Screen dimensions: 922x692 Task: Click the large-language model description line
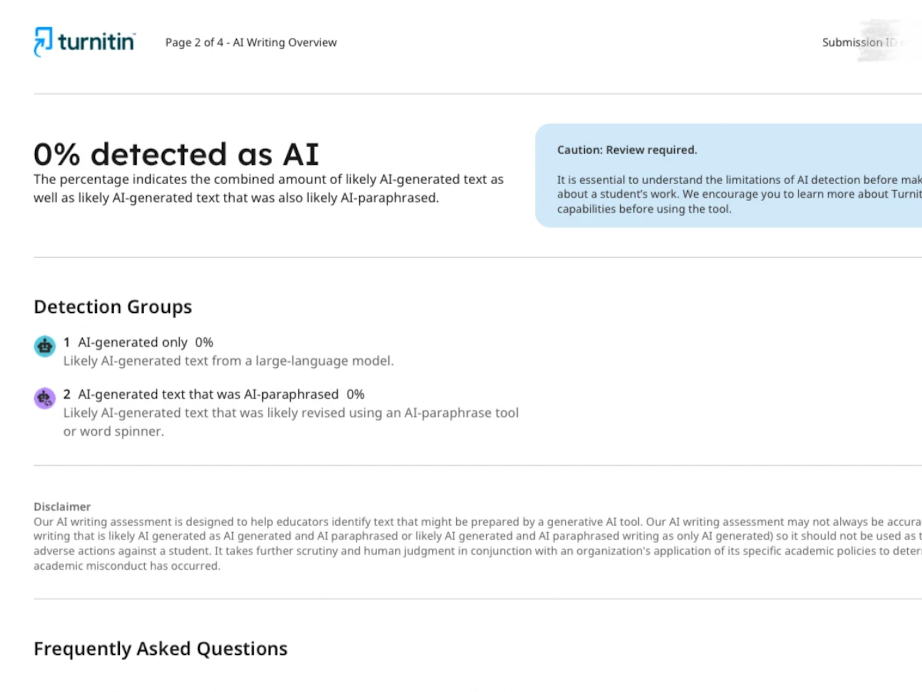[x=228, y=361]
